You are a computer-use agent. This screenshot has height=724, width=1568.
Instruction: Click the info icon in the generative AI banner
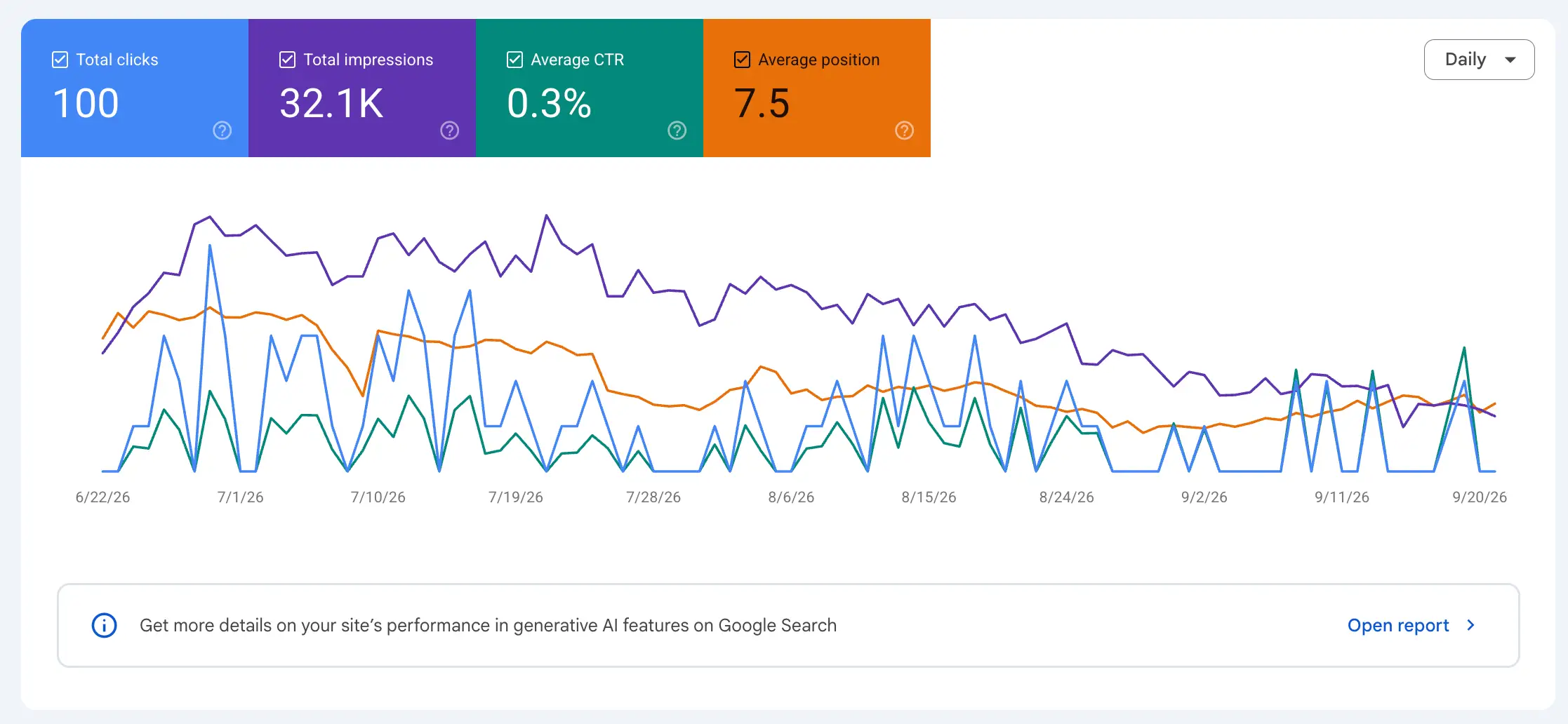[x=105, y=625]
